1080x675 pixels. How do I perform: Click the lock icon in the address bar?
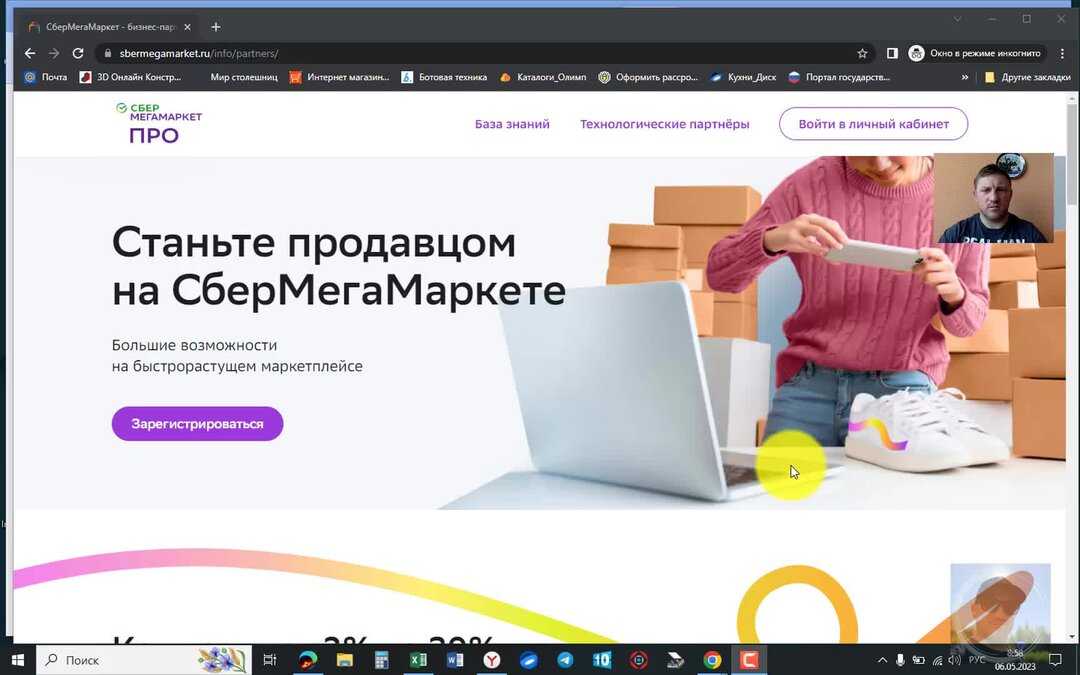pyautogui.click(x=107, y=53)
